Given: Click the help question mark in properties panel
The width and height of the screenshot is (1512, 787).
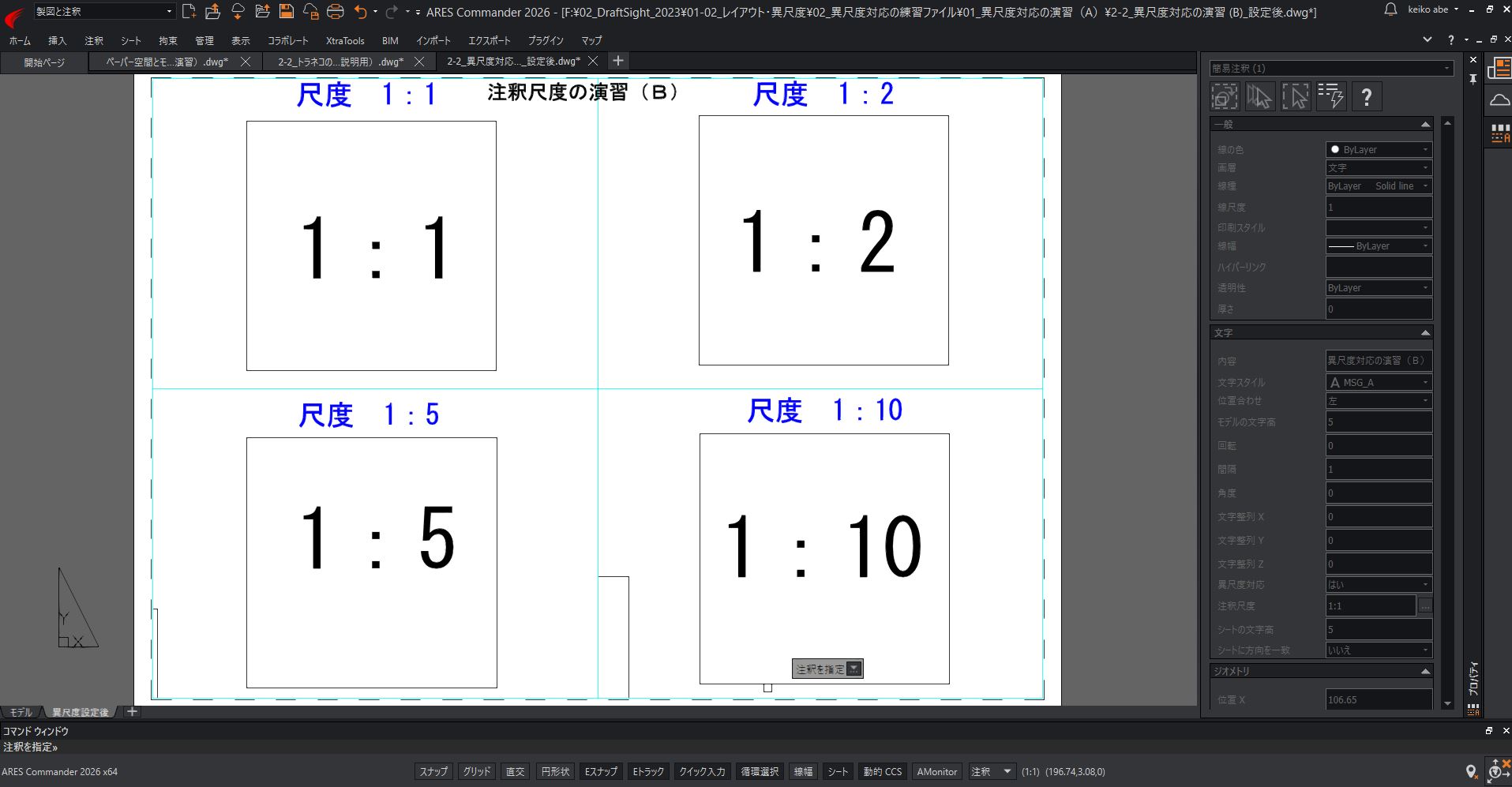Looking at the screenshot, I should pos(1366,96).
